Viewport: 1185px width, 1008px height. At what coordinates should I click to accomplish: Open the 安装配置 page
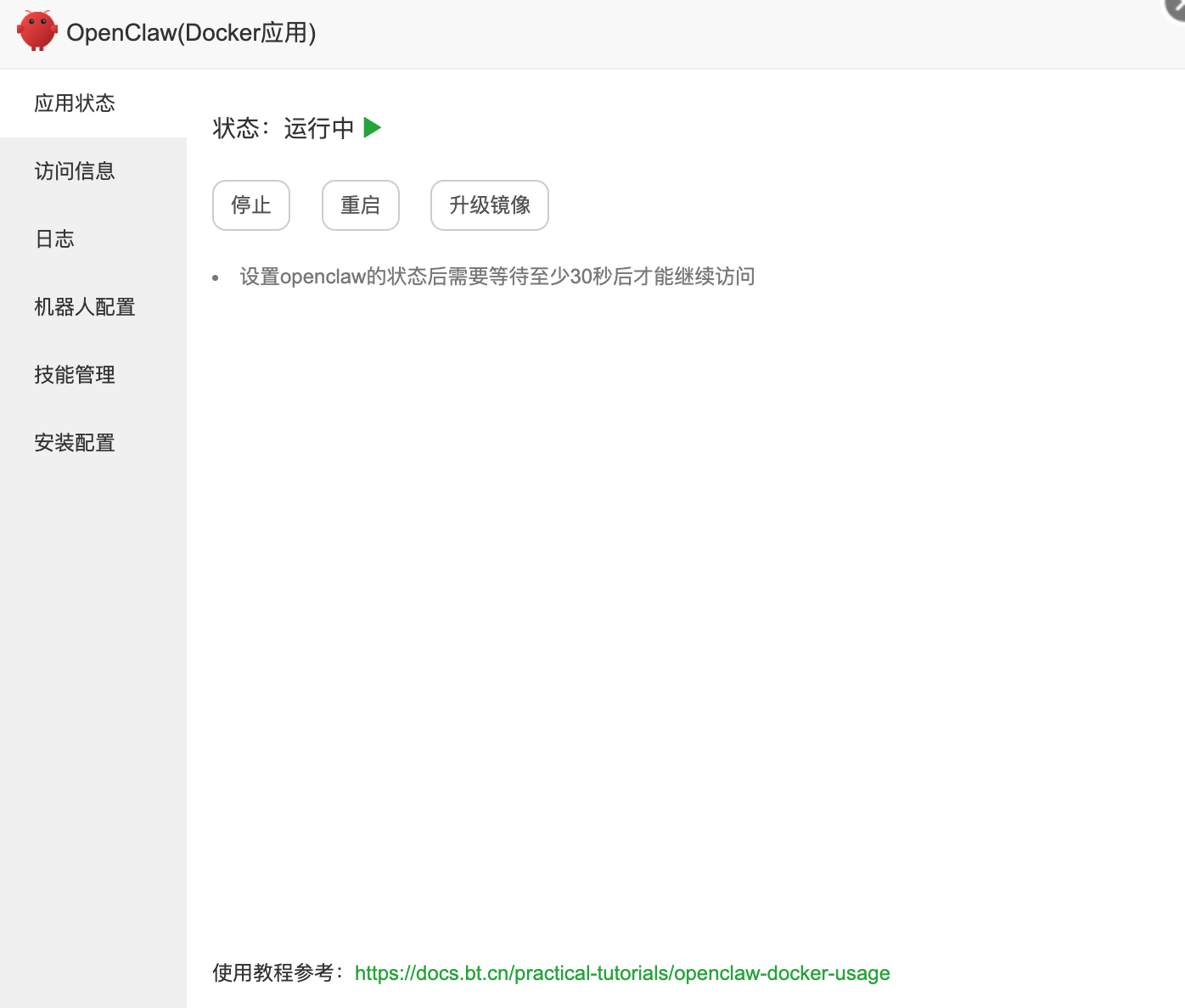click(75, 442)
